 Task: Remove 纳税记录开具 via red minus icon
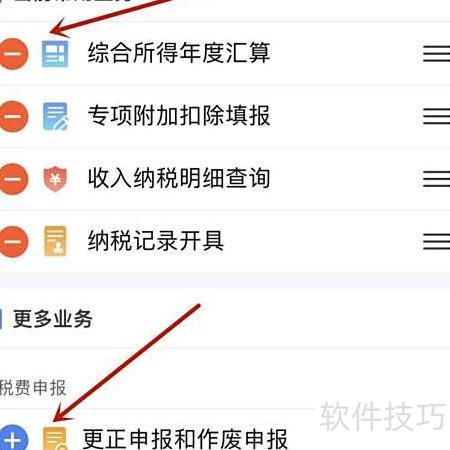pos(13,242)
